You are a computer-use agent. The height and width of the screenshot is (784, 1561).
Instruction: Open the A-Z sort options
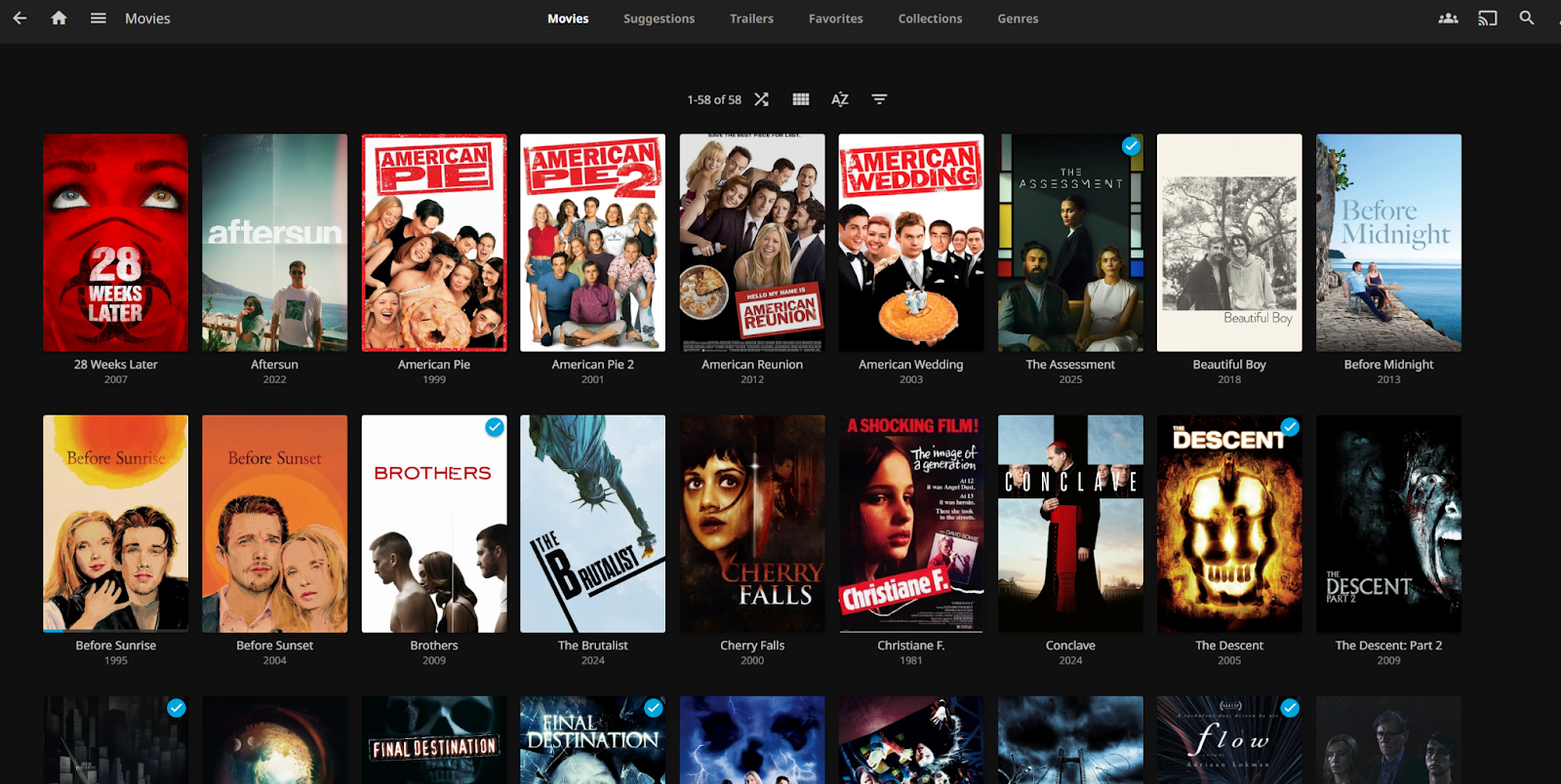tap(840, 99)
